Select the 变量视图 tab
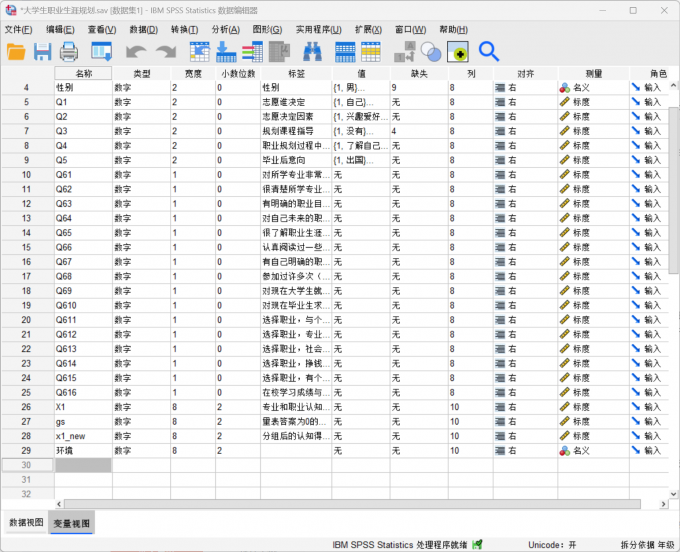Image resolution: width=680 pixels, height=552 pixels. pos(72,523)
